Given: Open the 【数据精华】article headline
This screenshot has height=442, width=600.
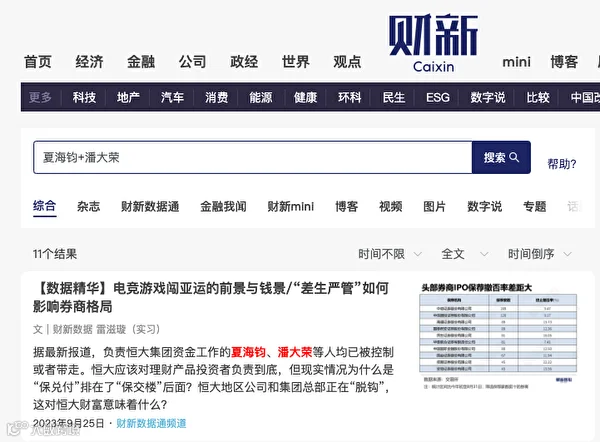Looking at the screenshot, I should (211, 297).
